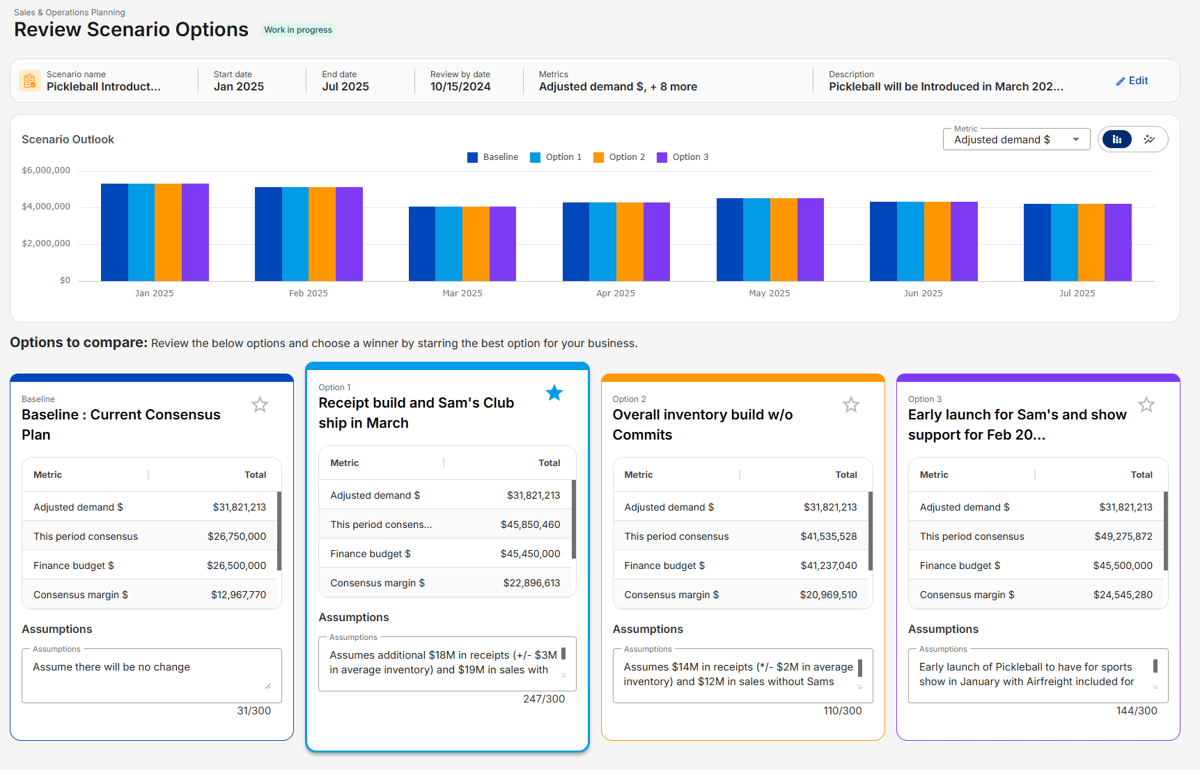Click the Baseline assumptions resize handle
Image resolution: width=1200 pixels, height=770 pixels.
point(267,686)
